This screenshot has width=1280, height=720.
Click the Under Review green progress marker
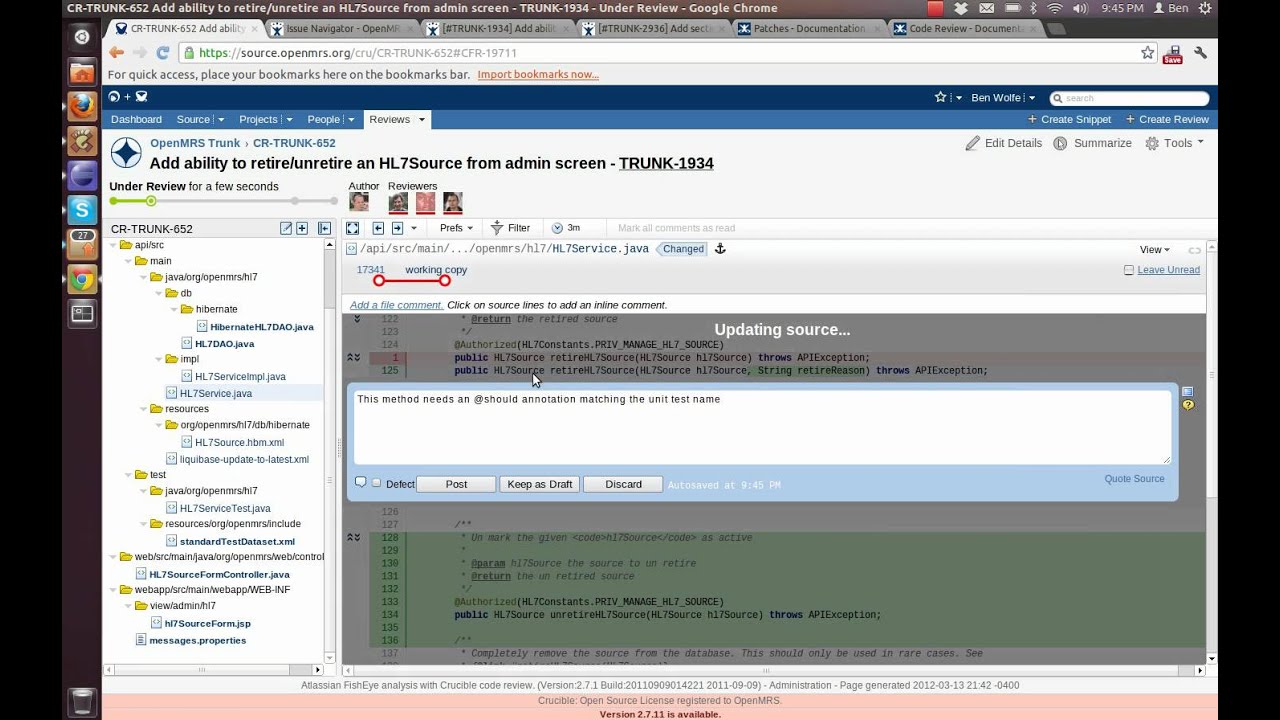151,202
